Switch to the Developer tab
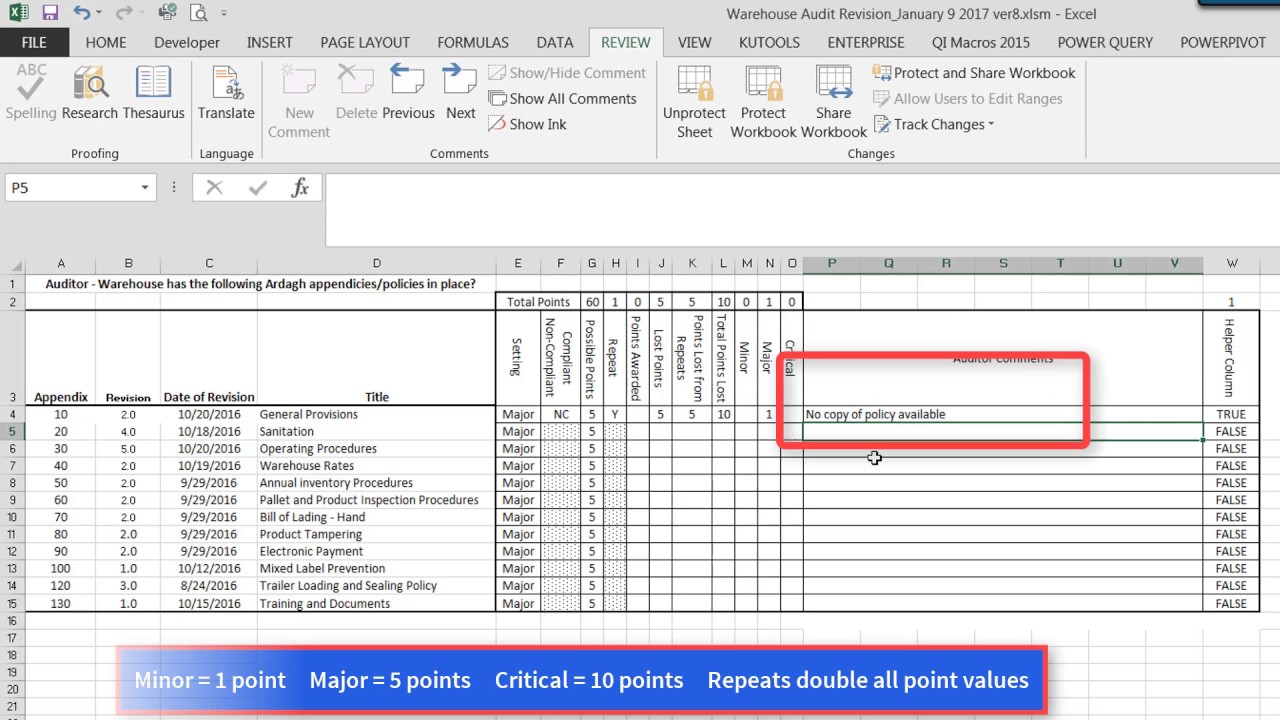The width and height of the screenshot is (1280, 720). click(187, 43)
